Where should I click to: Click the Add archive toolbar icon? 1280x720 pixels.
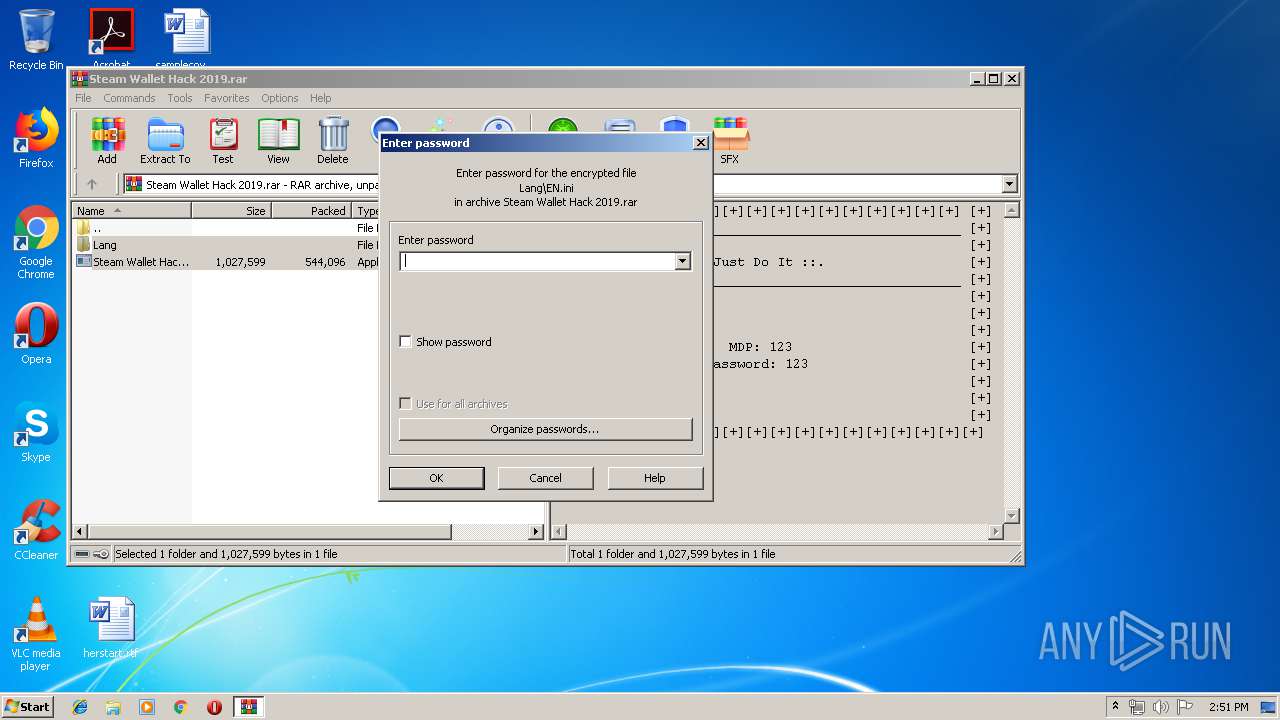tap(107, 141)
